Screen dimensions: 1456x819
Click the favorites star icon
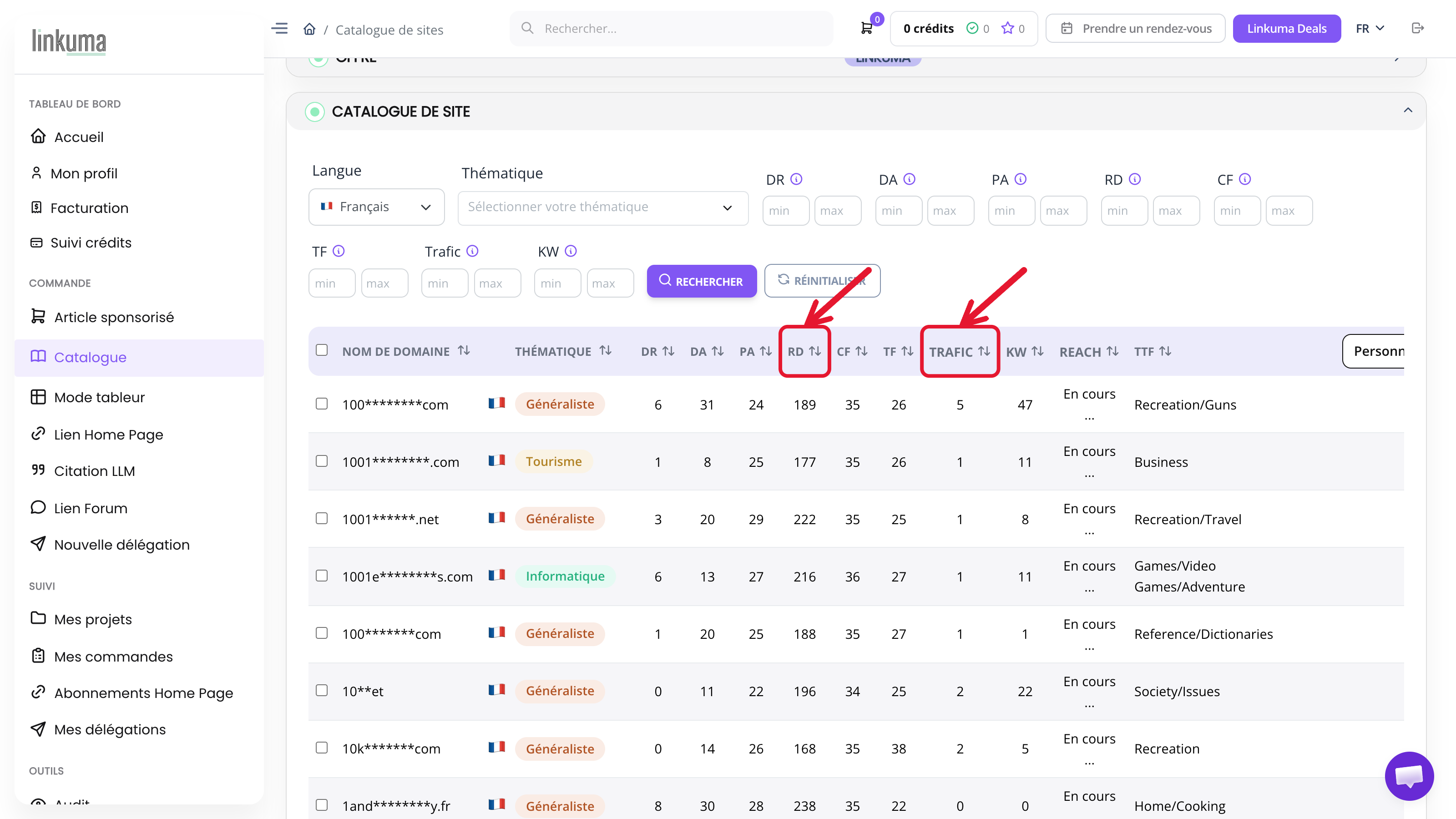point(1007,28)
